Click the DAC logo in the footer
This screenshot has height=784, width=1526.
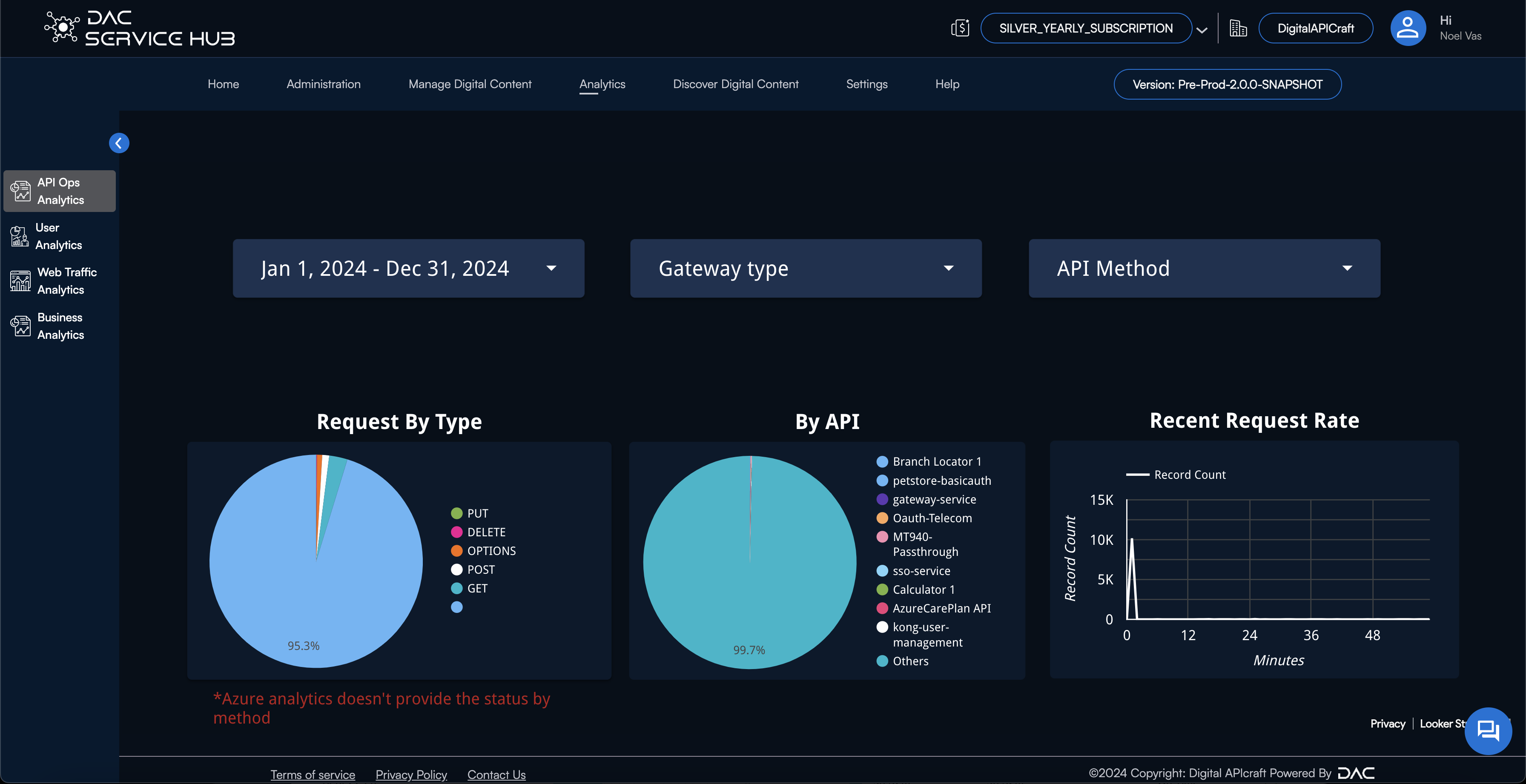coord(1356,773)
